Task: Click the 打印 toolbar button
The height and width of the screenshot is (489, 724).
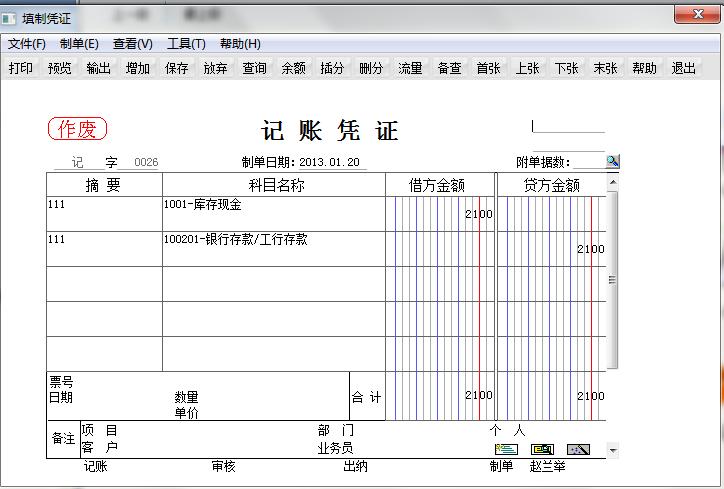Action: point(21,68)
